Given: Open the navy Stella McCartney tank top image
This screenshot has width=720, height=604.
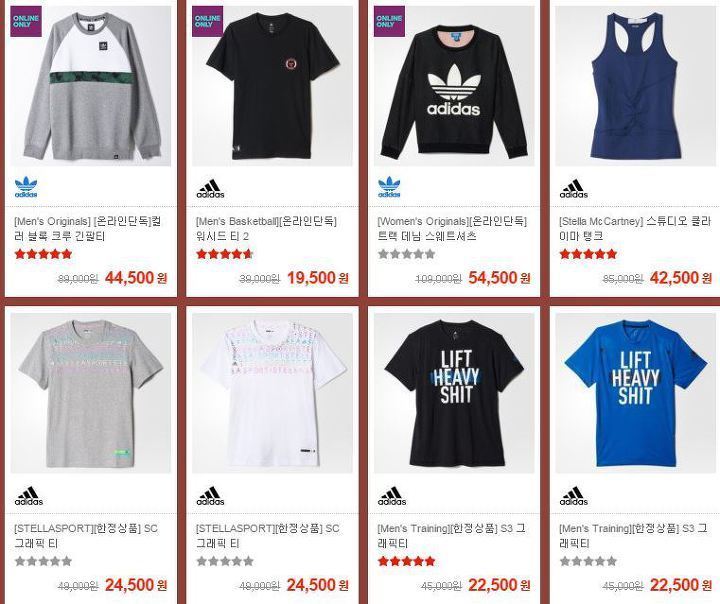Looking at the screenshot, I should point(636,86).
